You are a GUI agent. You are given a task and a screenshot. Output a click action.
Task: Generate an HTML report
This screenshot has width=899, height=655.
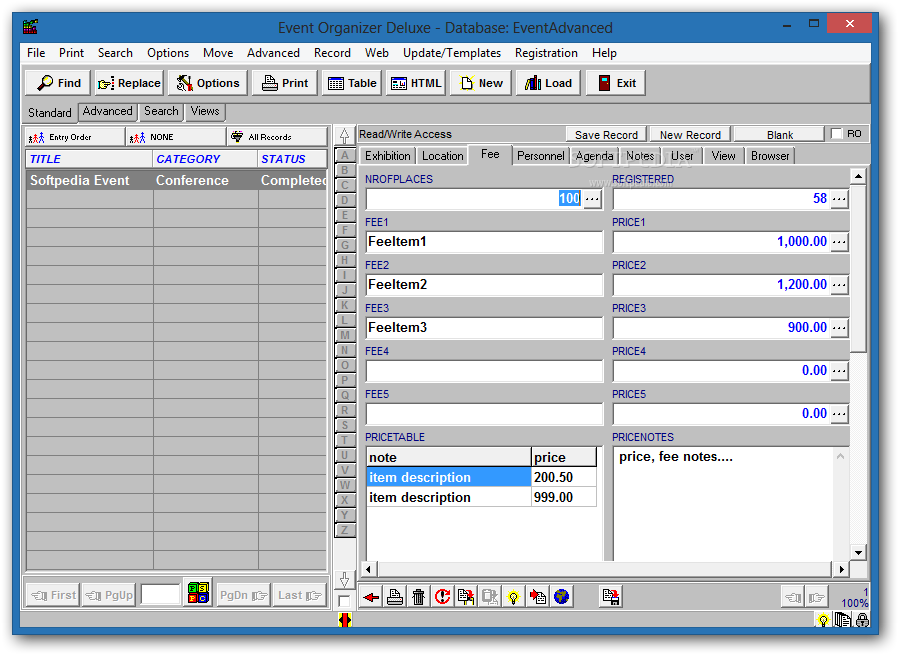coord(416,83)
